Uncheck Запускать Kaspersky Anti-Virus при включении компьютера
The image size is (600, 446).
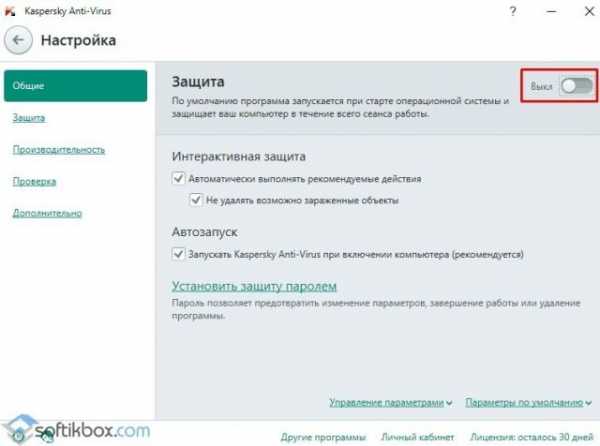coord(178,254)
